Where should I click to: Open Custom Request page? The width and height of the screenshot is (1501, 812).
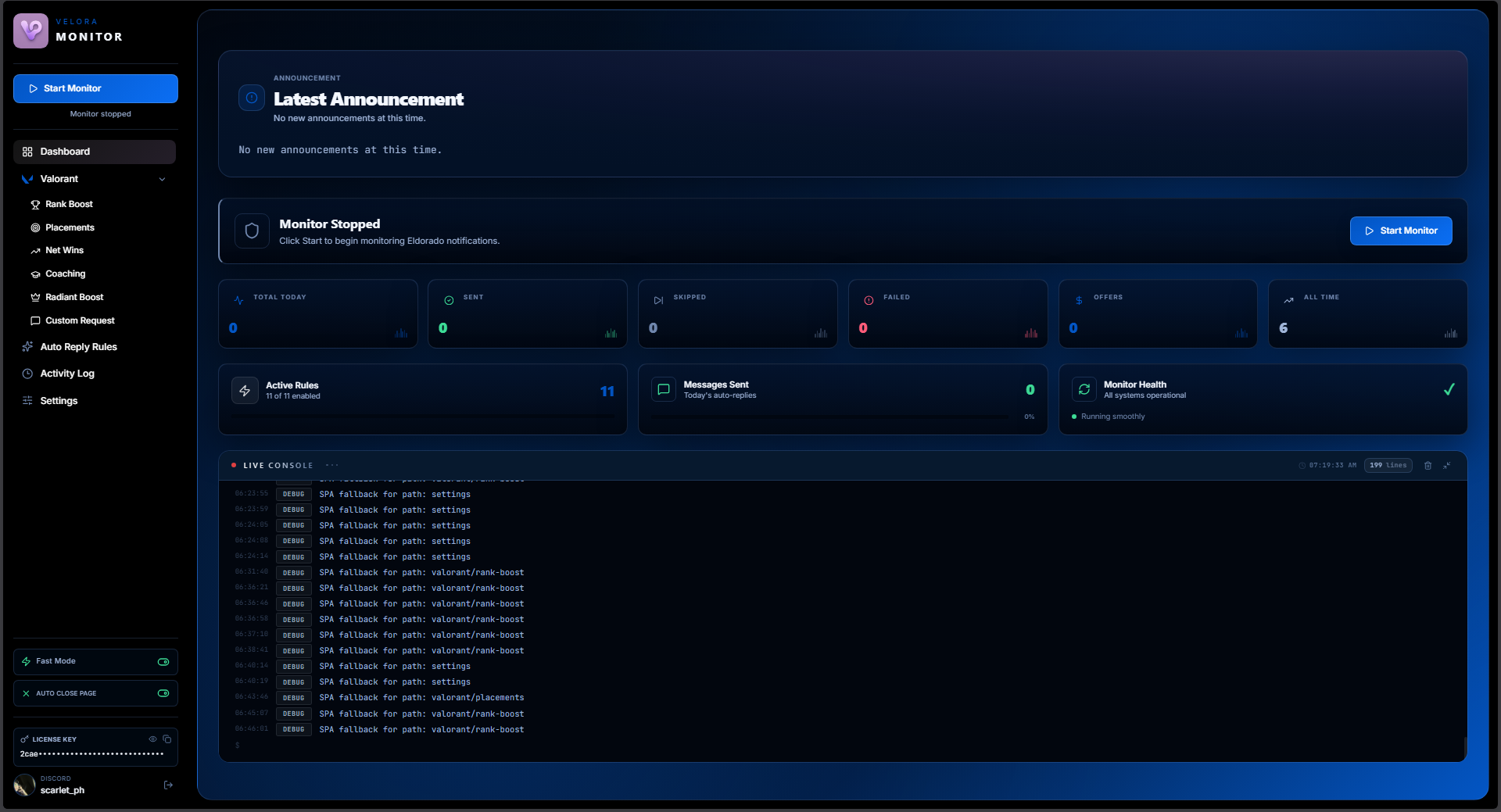[80, 320]
